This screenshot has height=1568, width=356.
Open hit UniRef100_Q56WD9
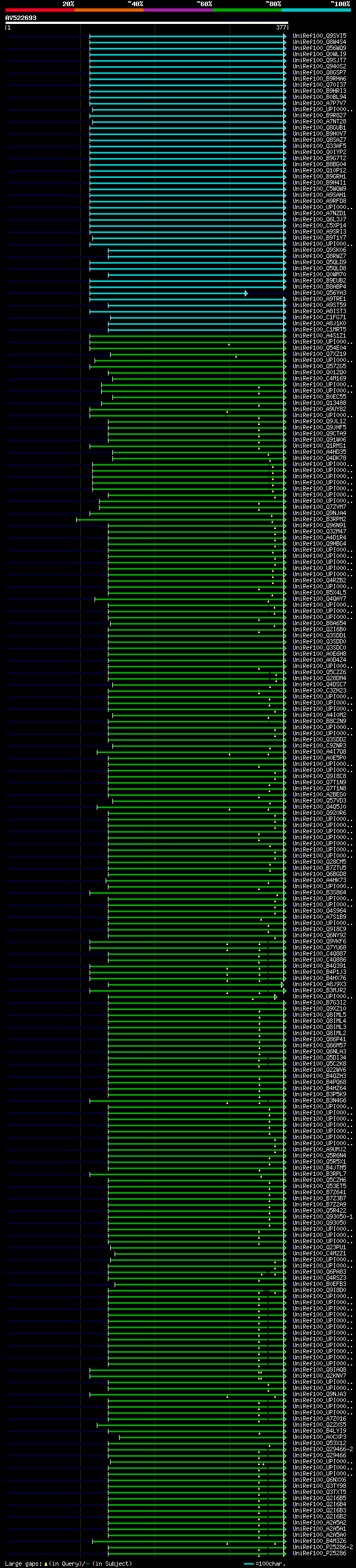(x=319, y=48)
